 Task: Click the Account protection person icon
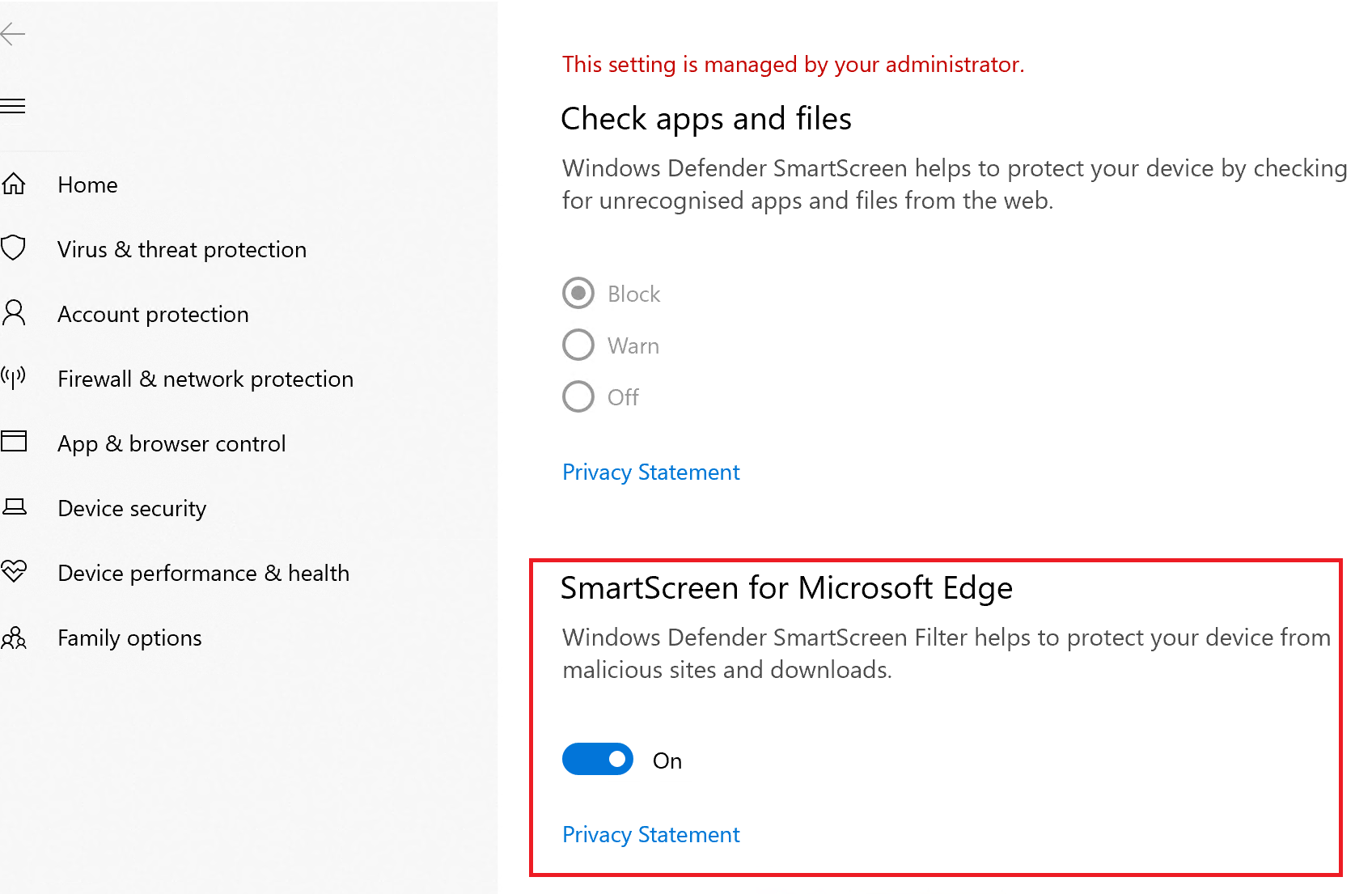pyautogui.click(x=14, y=312)
